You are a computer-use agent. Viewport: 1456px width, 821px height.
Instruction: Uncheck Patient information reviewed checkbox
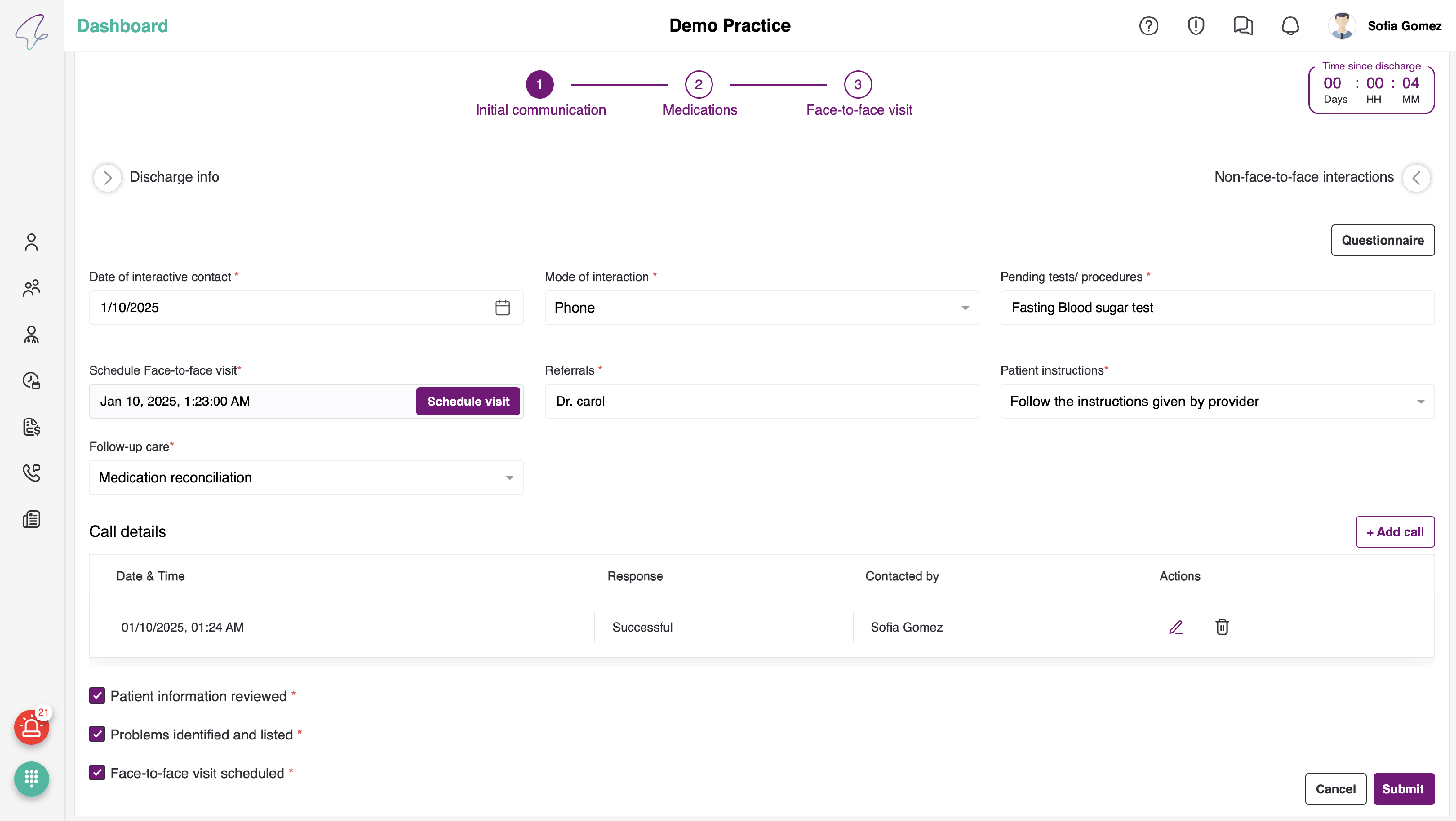click(97, 695)
